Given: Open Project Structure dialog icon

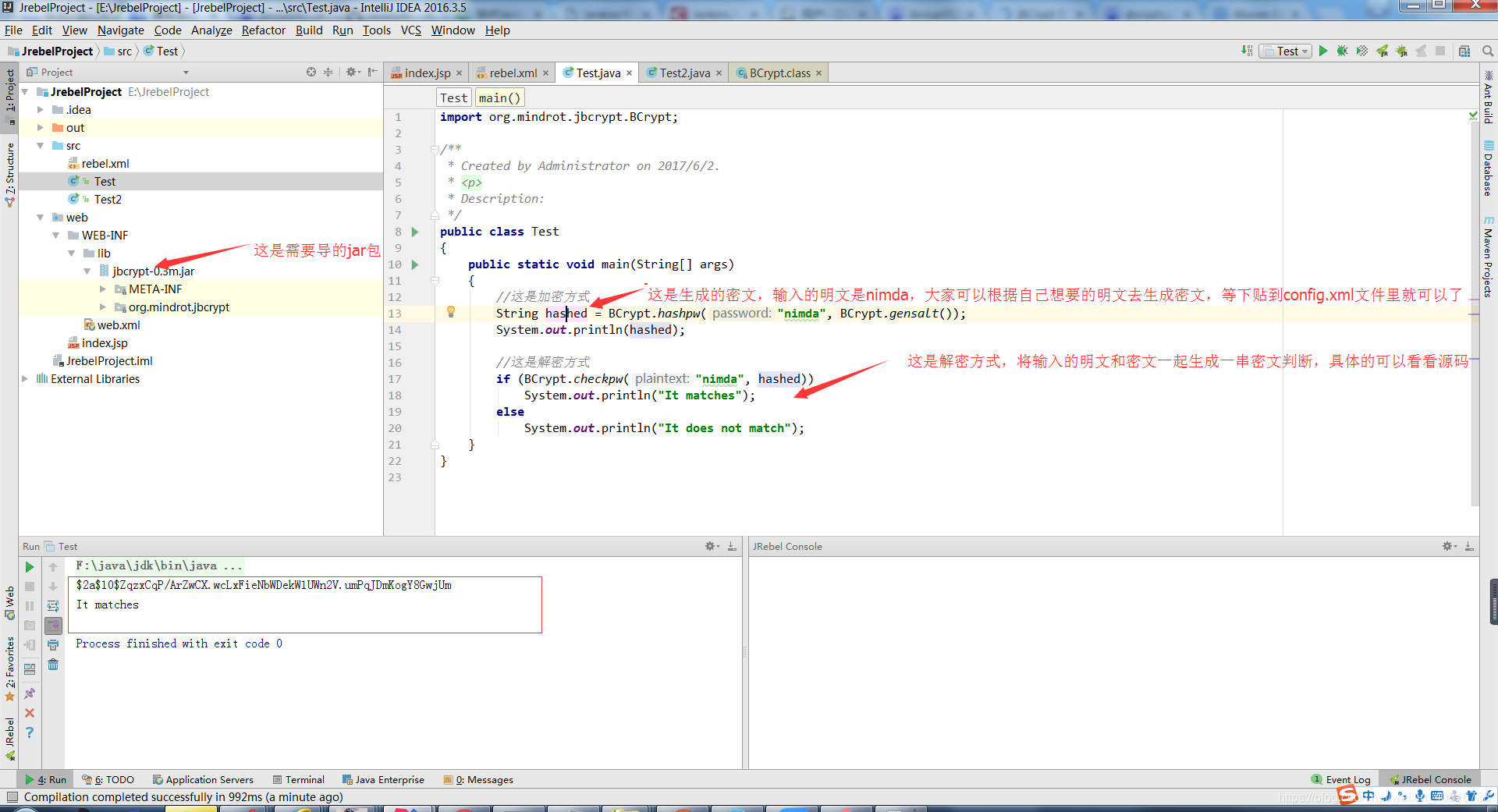Looking at the screenshot, I should click(1464, 51).
